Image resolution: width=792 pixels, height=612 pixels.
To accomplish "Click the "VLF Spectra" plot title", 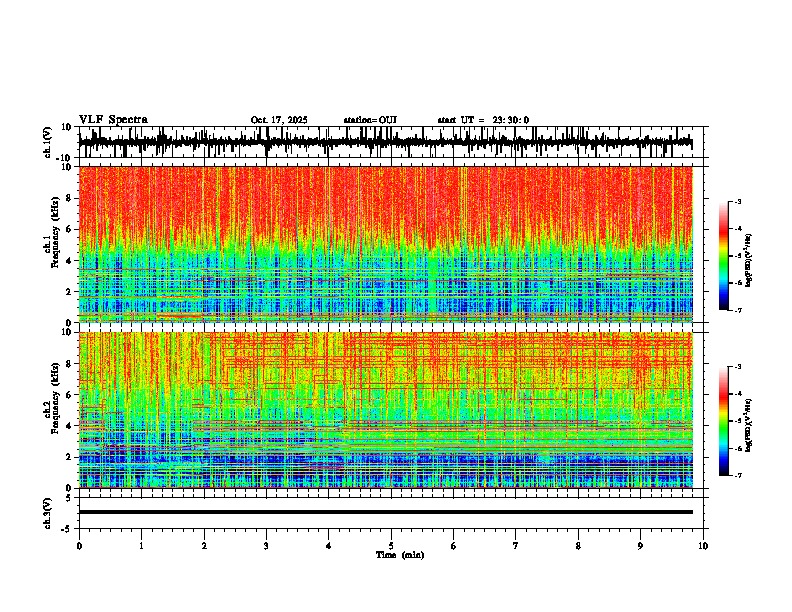I will [x=113, y=120].
